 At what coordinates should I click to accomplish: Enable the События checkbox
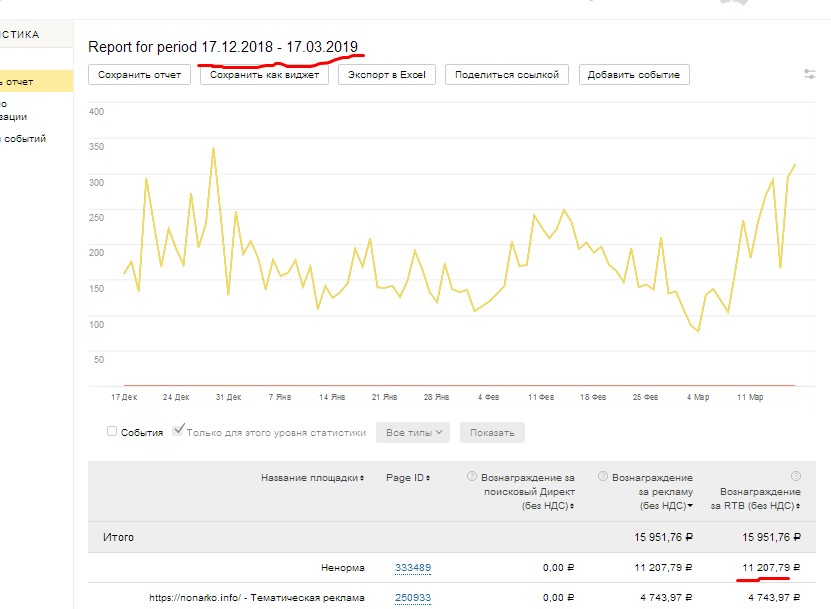[112, 432]
